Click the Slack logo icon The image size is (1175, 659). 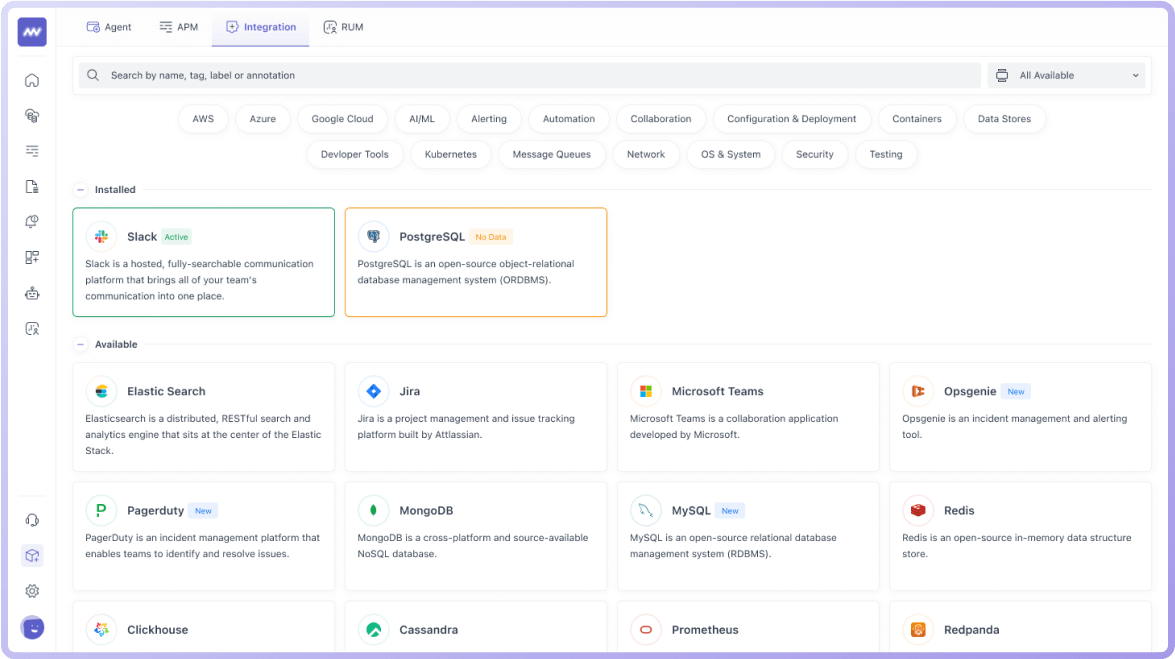(x=101, y=237)
